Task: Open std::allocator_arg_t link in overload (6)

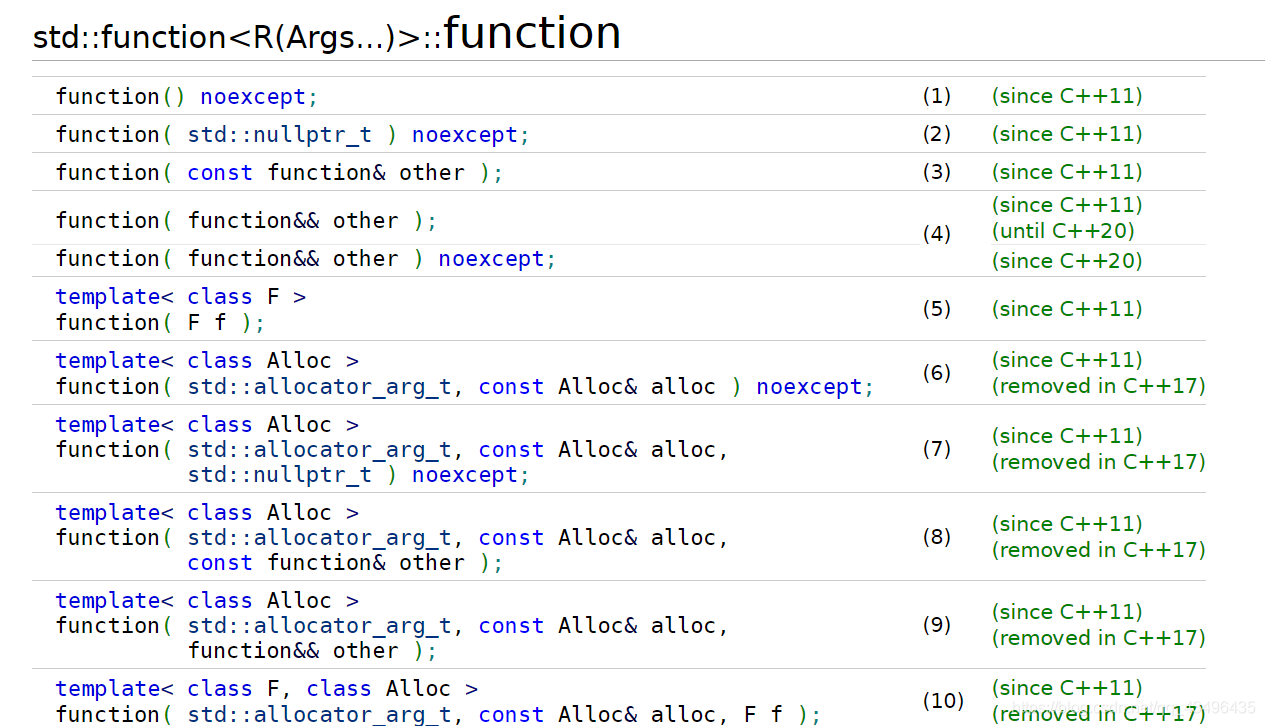Action: click(x=319, y=387)
